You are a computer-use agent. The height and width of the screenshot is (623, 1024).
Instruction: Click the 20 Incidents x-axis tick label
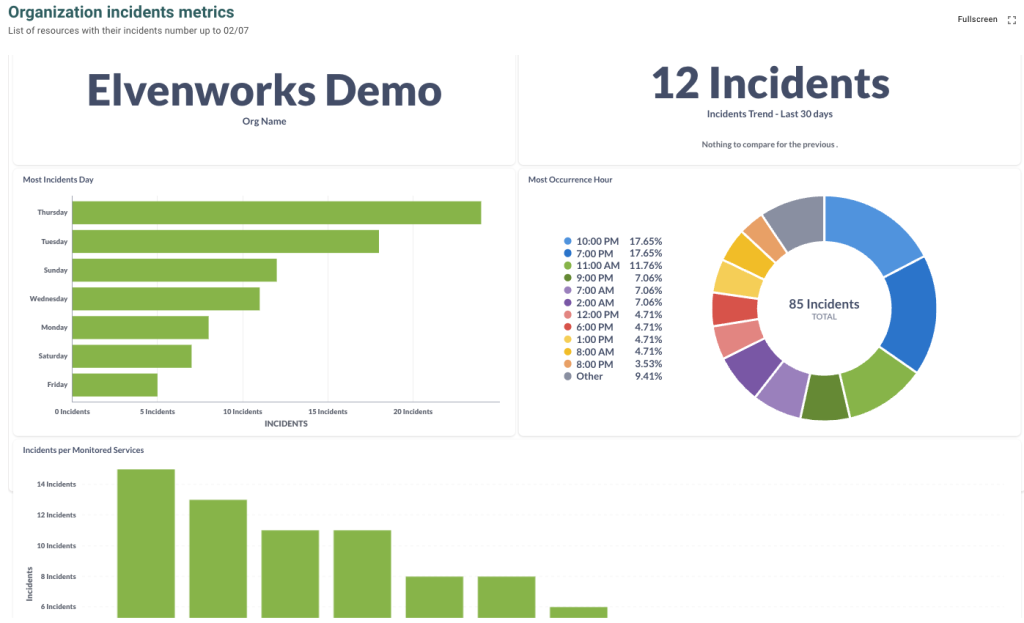413,411
